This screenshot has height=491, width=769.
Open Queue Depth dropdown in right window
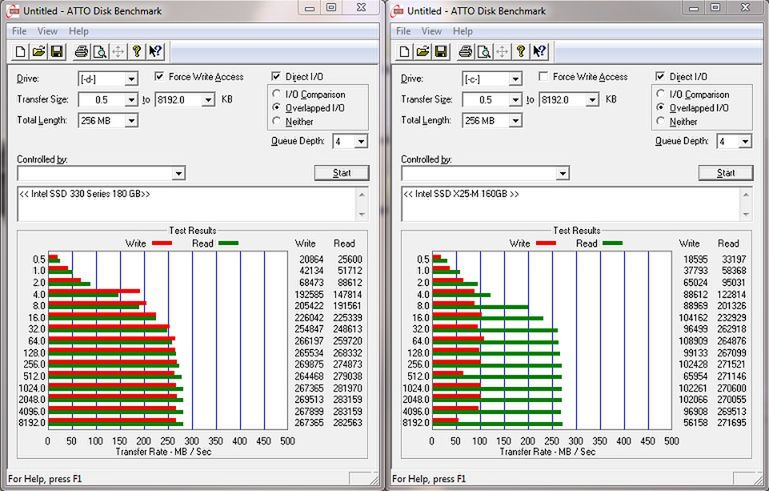(x=745, y=142)
